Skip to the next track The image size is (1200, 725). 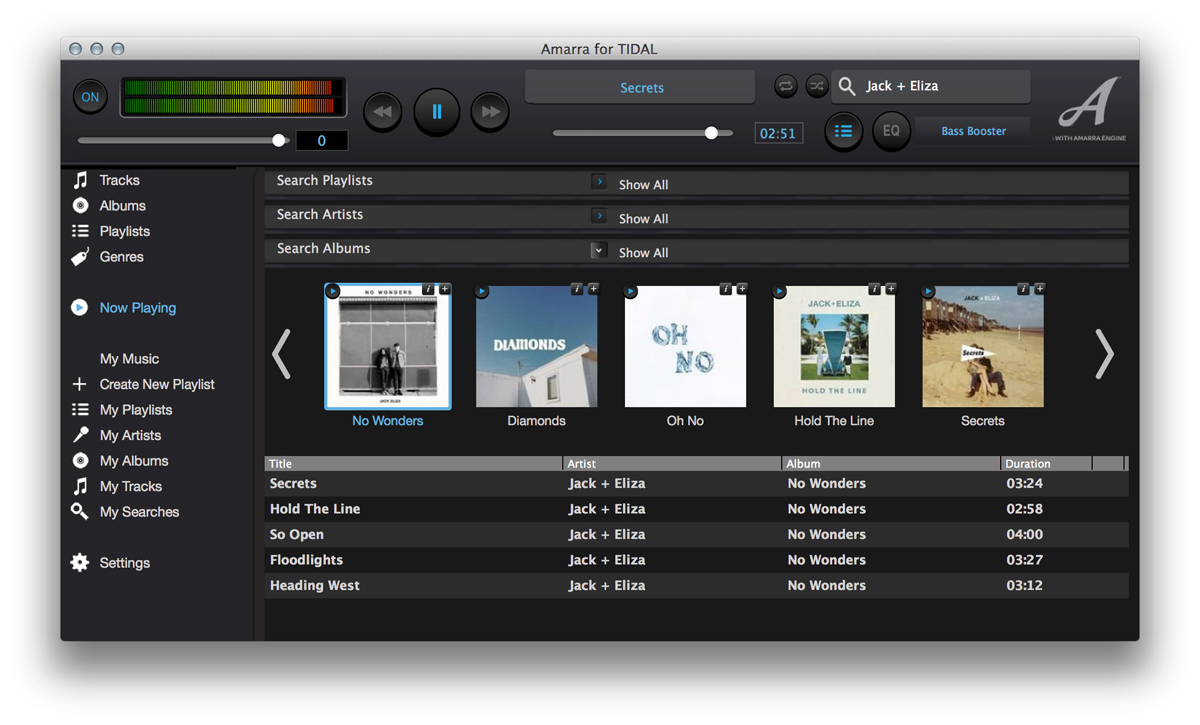click(x=490, y=112)
